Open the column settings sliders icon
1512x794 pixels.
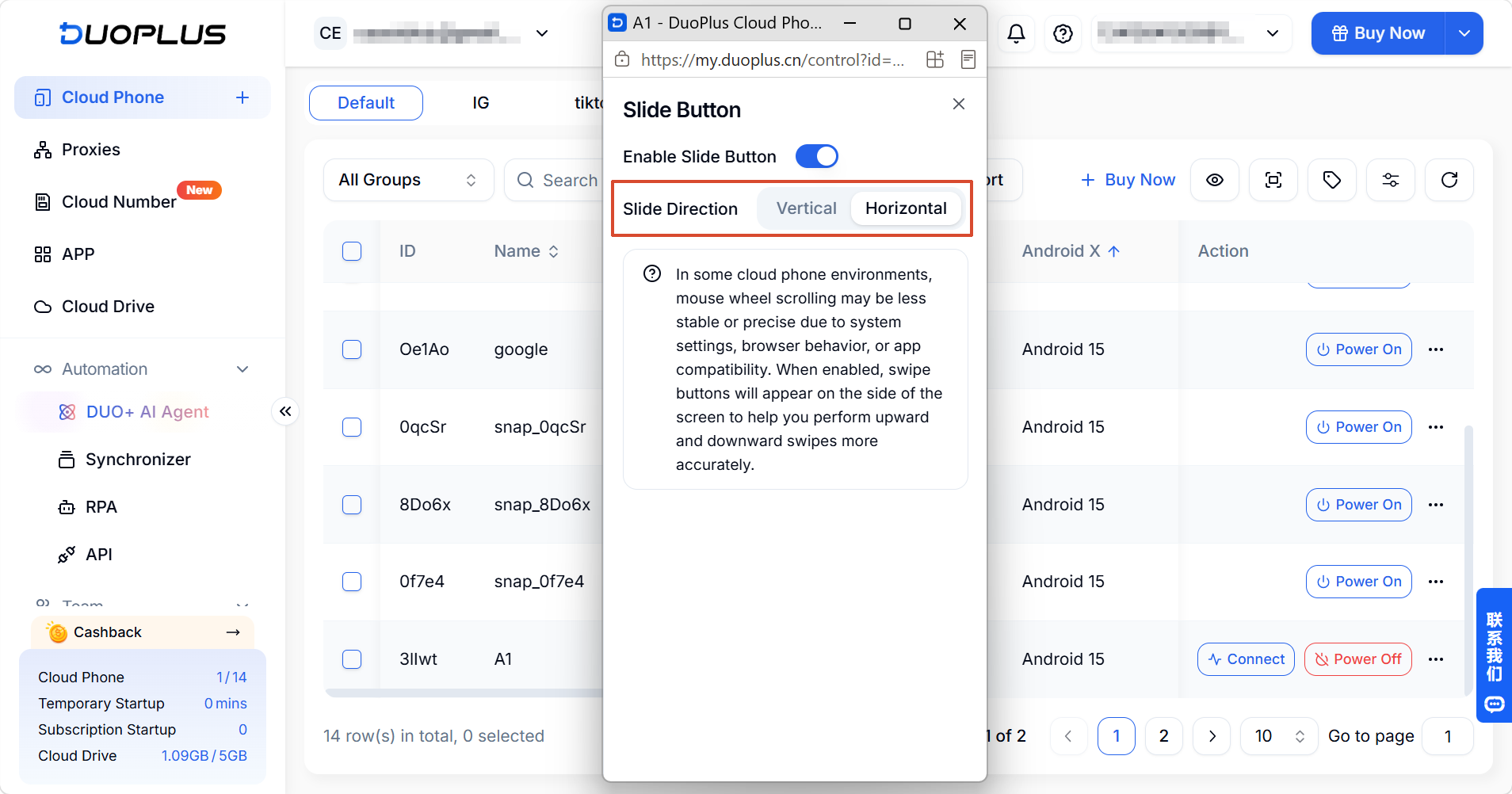click(x=1391, y=180)
